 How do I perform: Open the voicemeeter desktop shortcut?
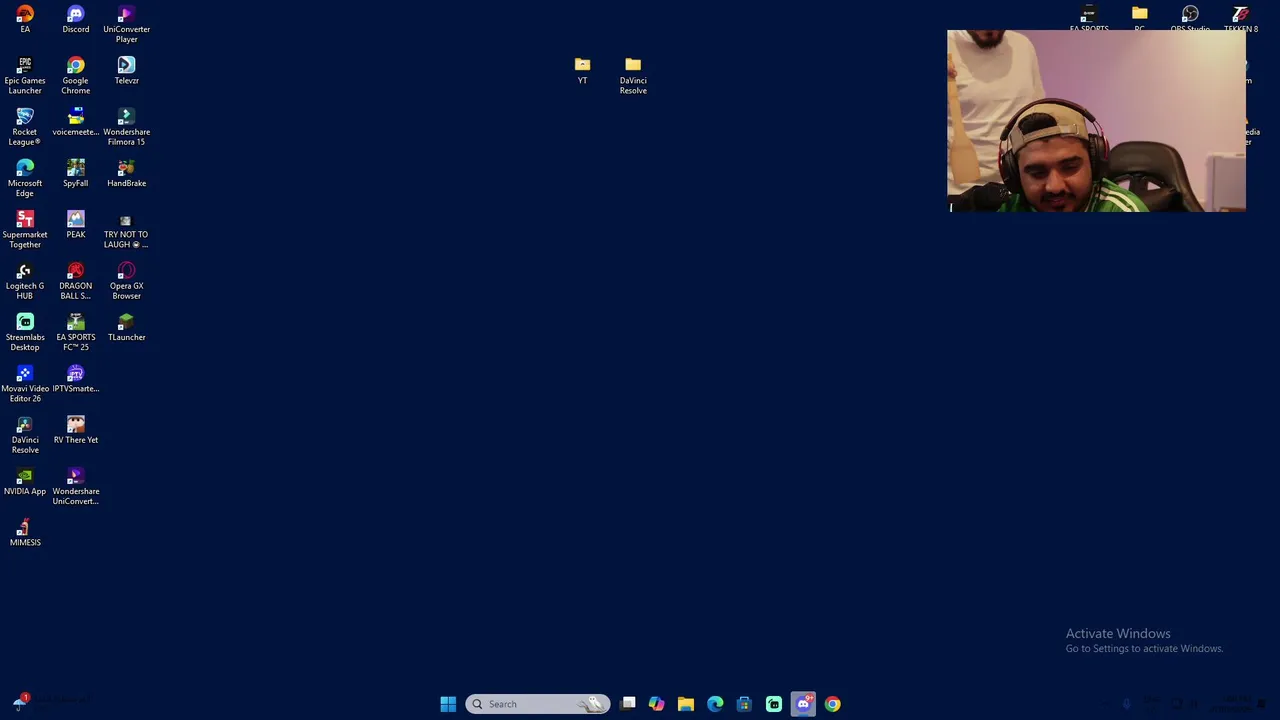tap(75, 122)
